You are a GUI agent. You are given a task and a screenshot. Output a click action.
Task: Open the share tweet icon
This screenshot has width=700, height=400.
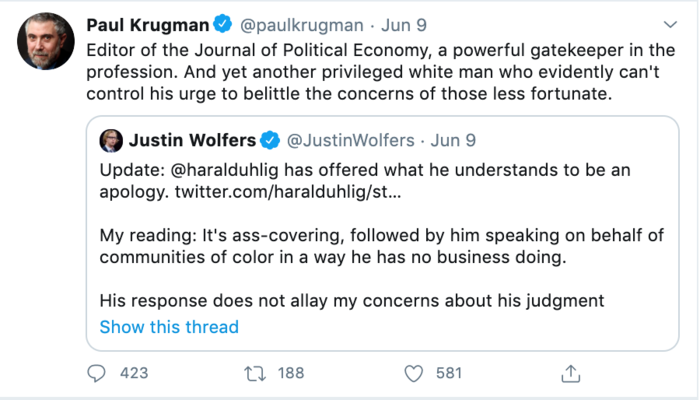(x=571, y=373)
